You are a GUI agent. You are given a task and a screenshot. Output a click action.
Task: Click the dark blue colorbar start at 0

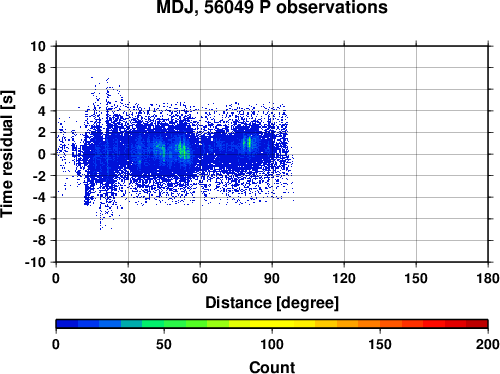pos(67,323)
